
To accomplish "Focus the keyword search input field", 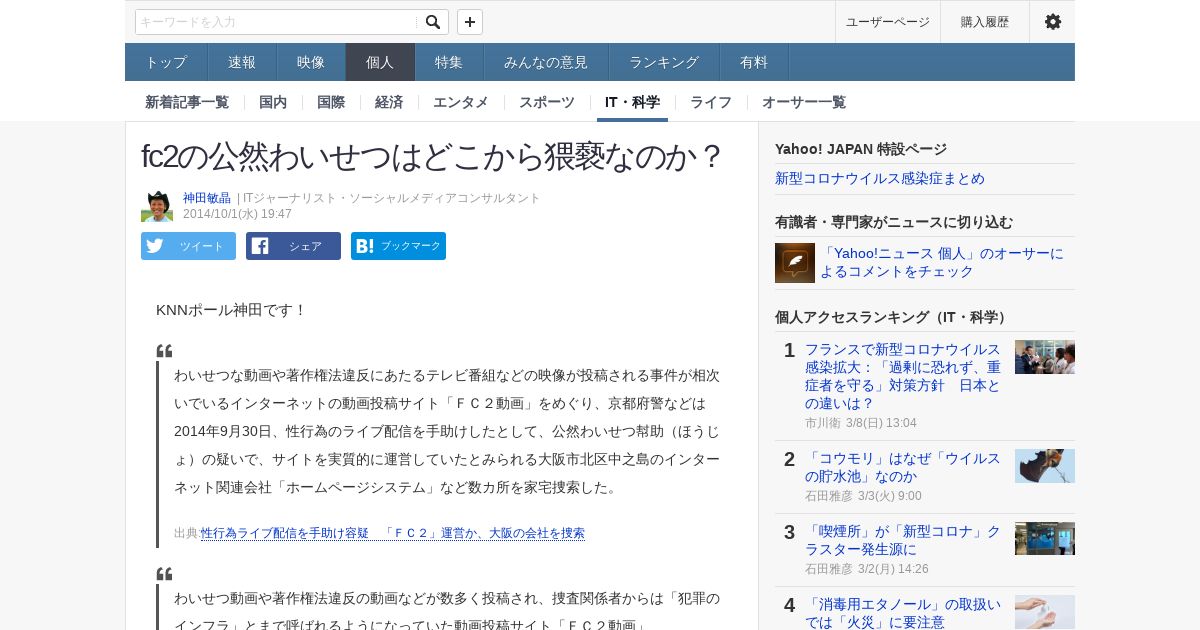I will (x=277, y=22).
